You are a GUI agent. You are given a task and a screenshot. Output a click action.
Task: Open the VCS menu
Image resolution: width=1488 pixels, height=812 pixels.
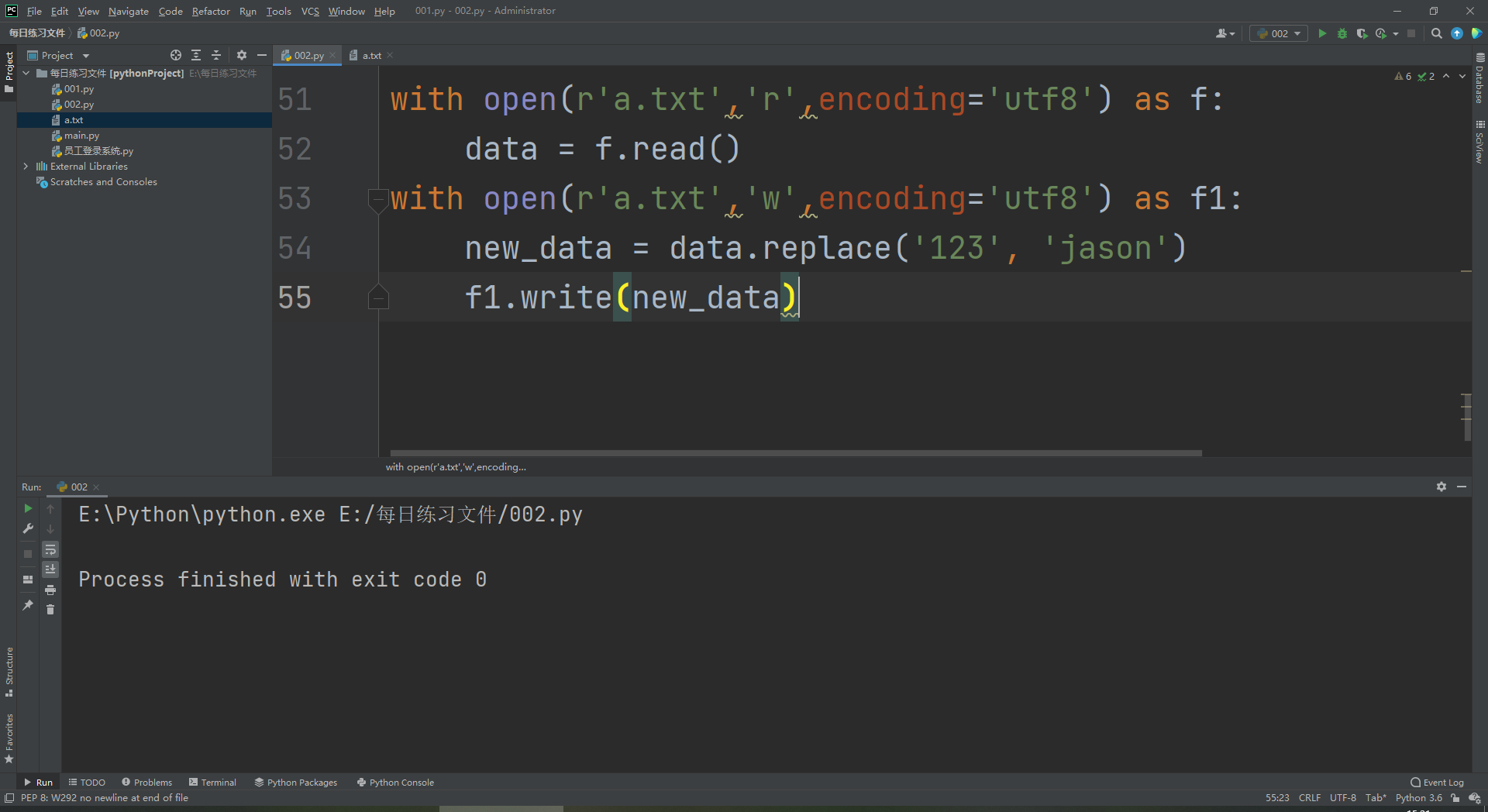310,11
